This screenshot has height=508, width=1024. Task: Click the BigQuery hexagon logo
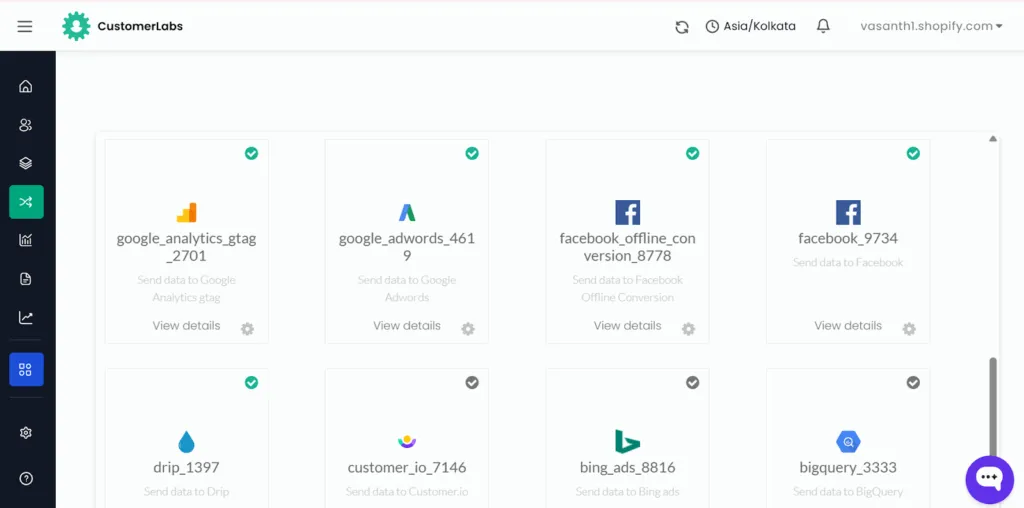coord(848,442)
